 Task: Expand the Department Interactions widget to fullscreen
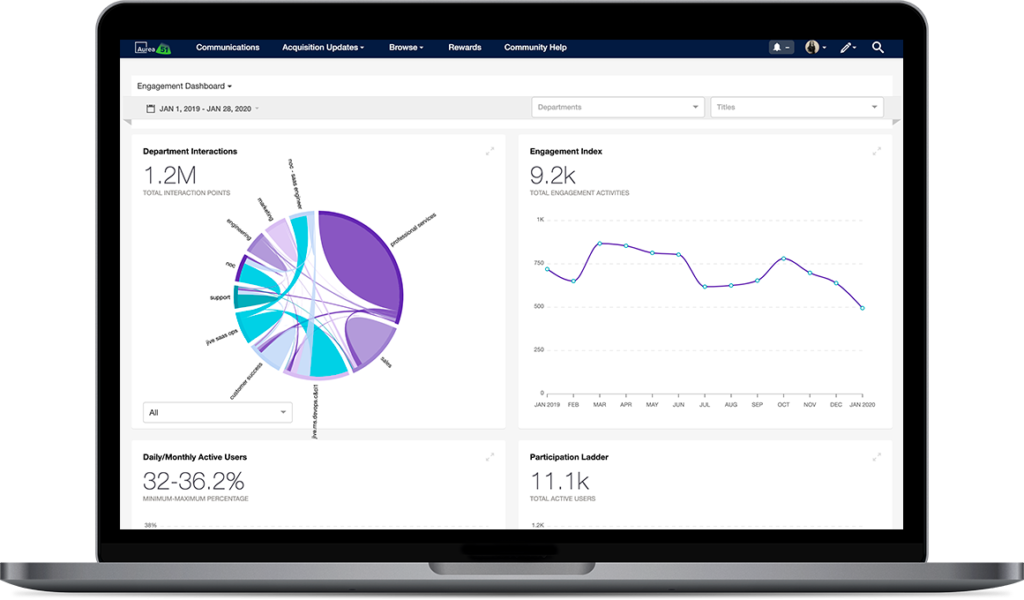point(489,152)
